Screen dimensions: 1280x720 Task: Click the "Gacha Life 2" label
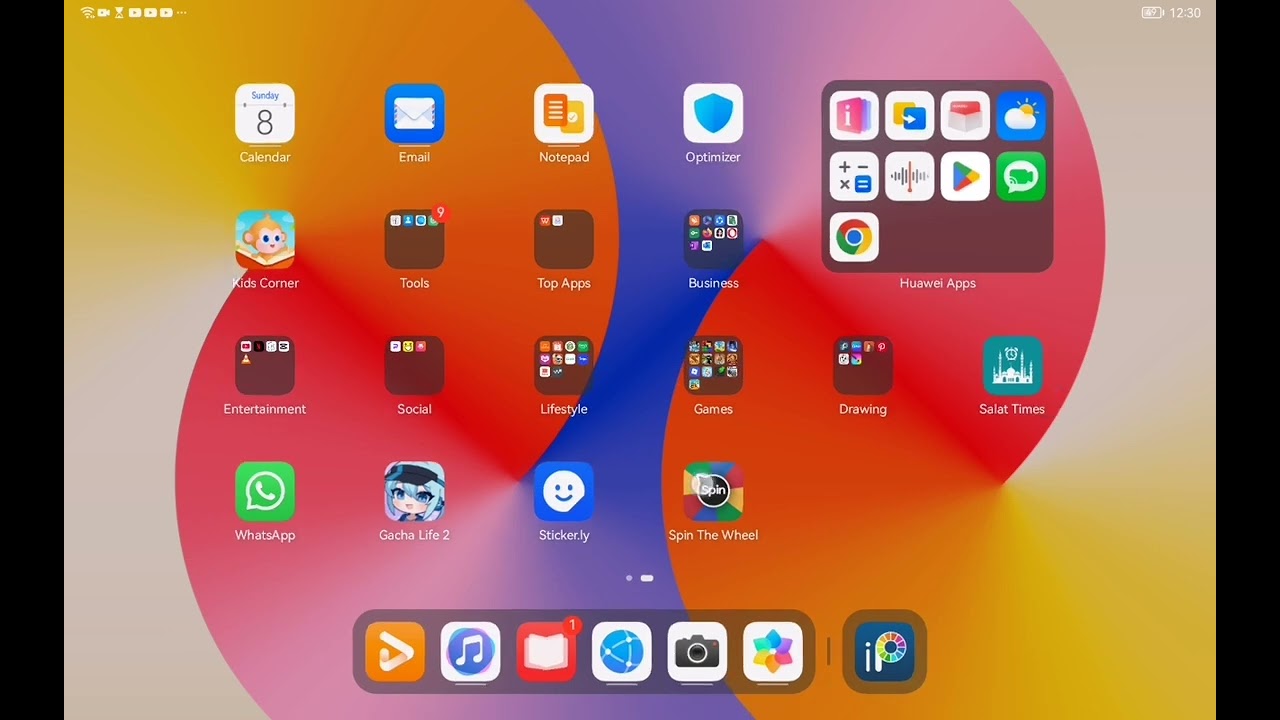[x=414, y=535]
